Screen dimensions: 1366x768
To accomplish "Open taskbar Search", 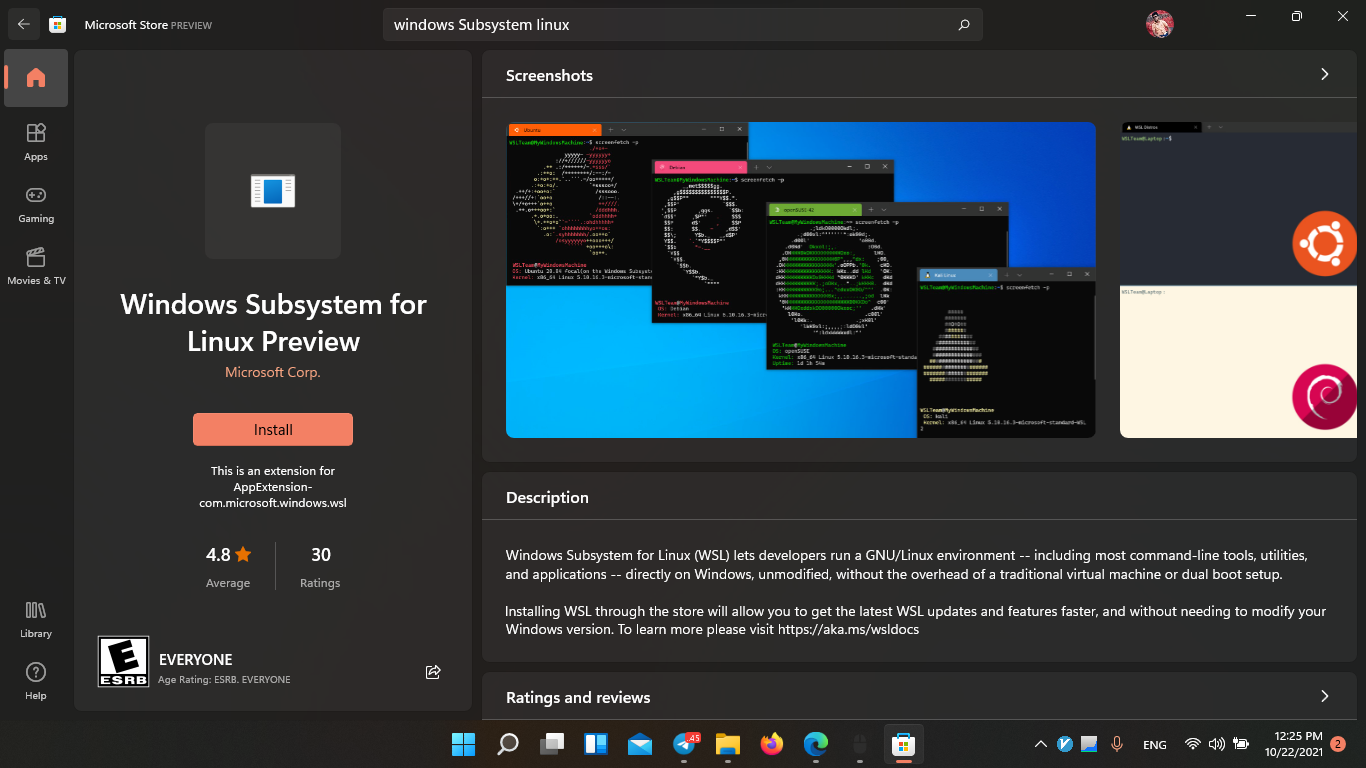I will click(508, 744).
